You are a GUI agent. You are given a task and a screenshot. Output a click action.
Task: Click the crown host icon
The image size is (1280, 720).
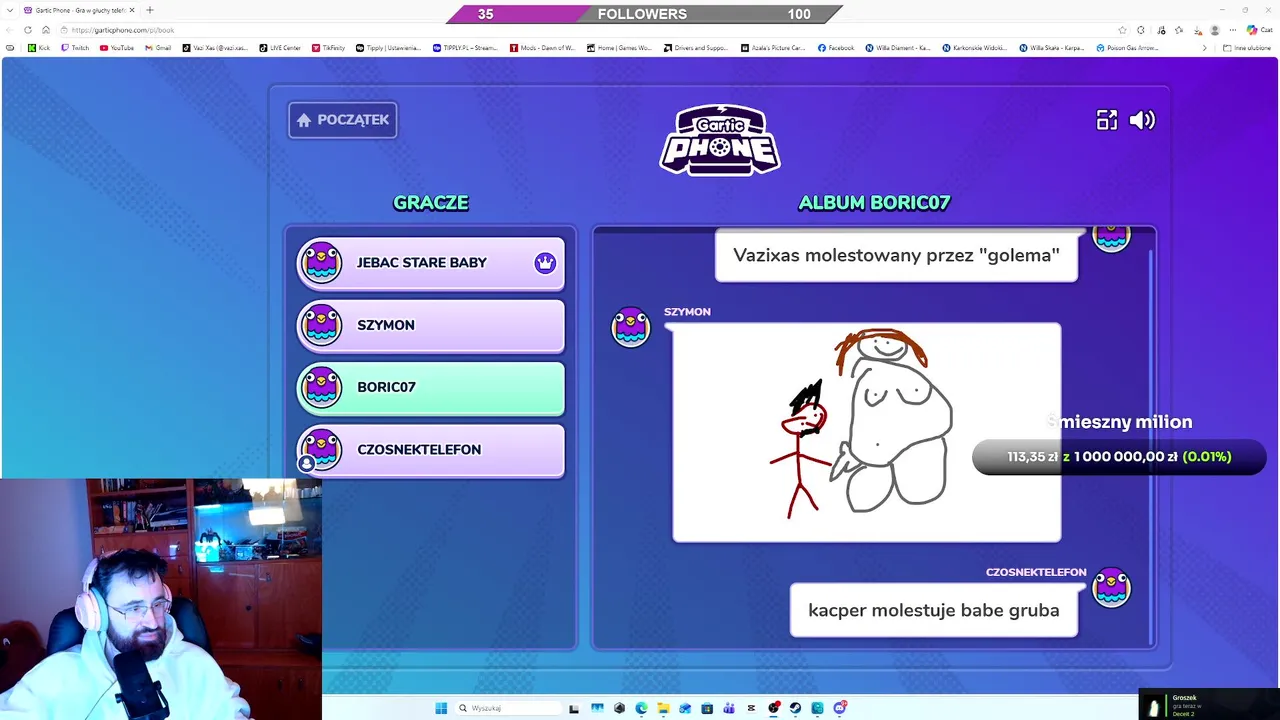tap(544, 263)
